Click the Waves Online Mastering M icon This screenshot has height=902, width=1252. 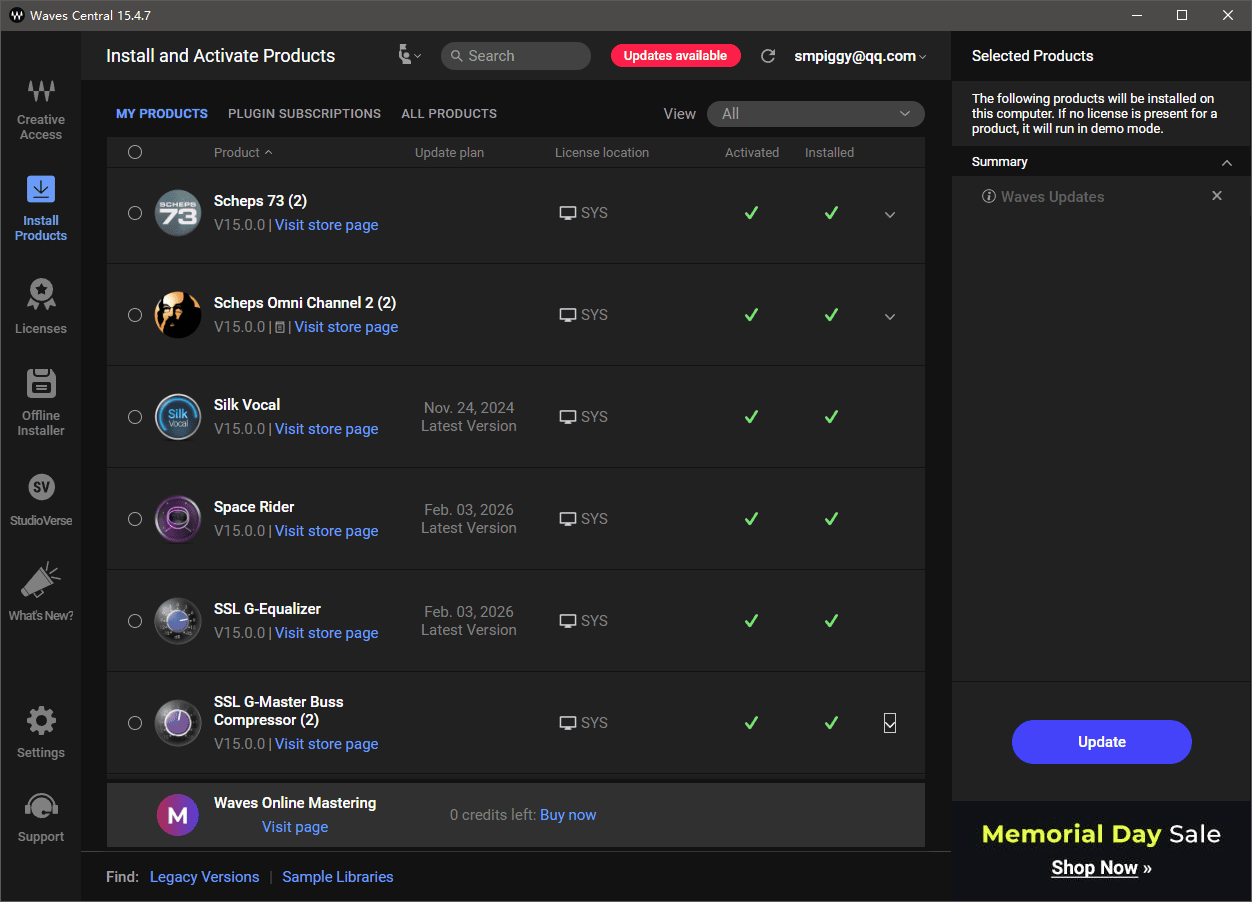click(x=178, y=815)
